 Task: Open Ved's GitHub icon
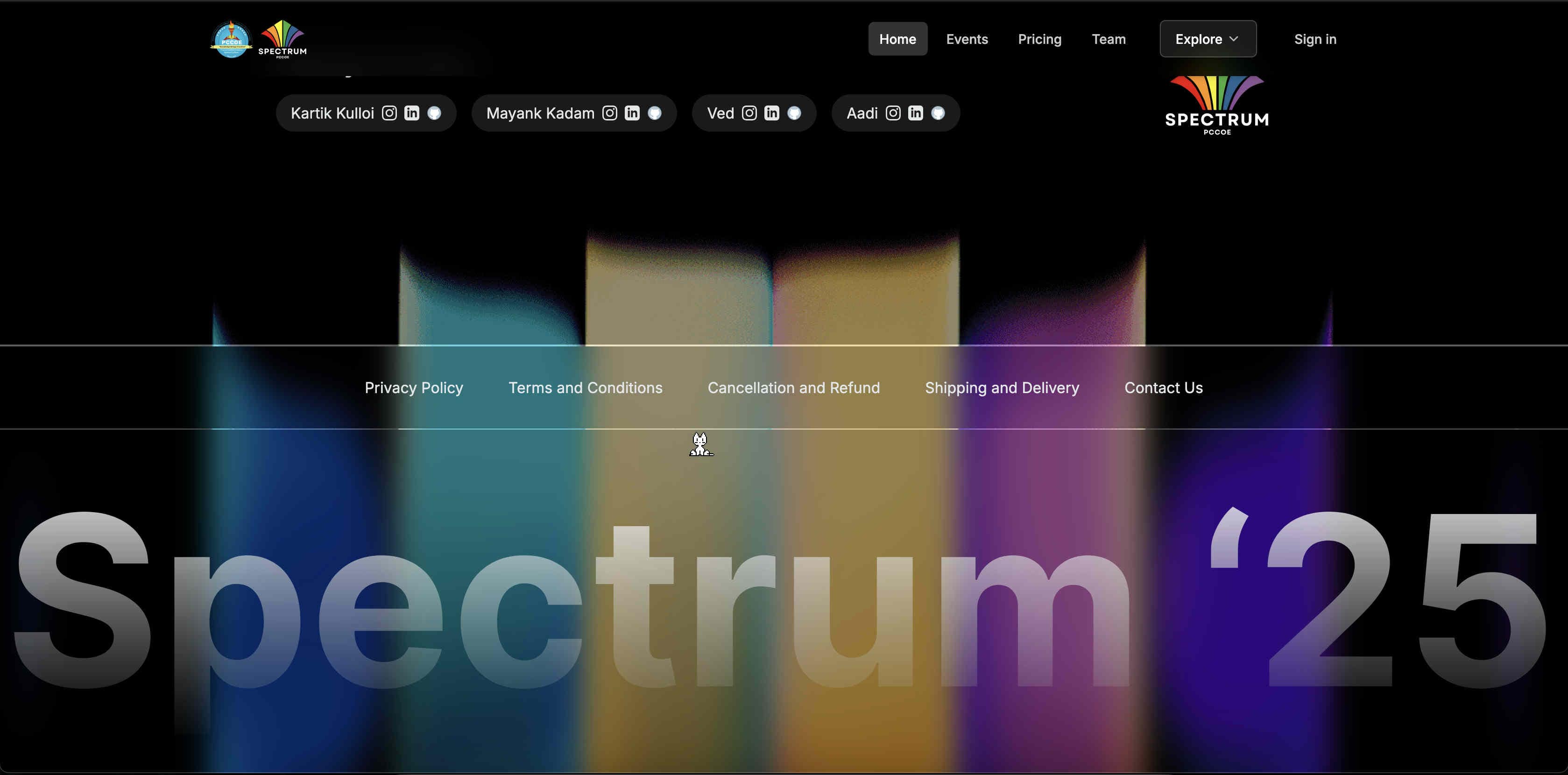point(794,113)
